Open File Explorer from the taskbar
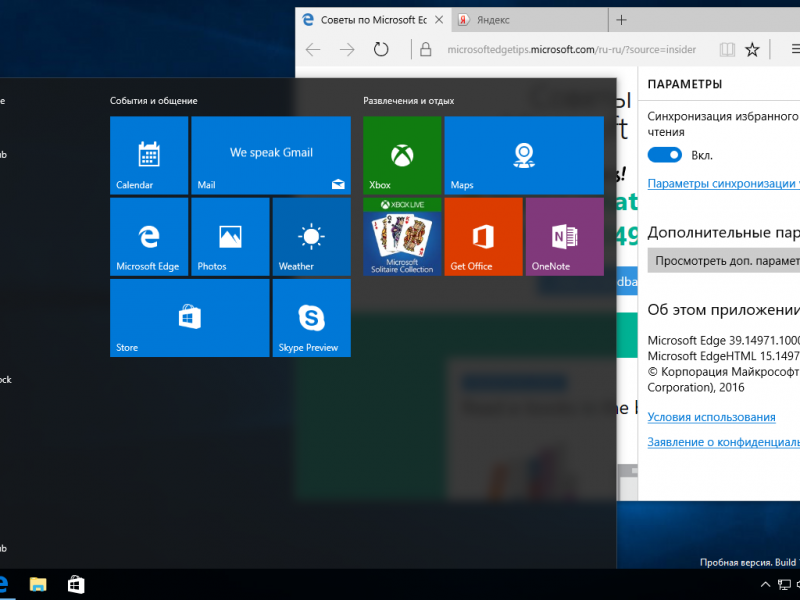Image resolution: width=800 pixels, height=600 pixels. (x=38, y=585)
